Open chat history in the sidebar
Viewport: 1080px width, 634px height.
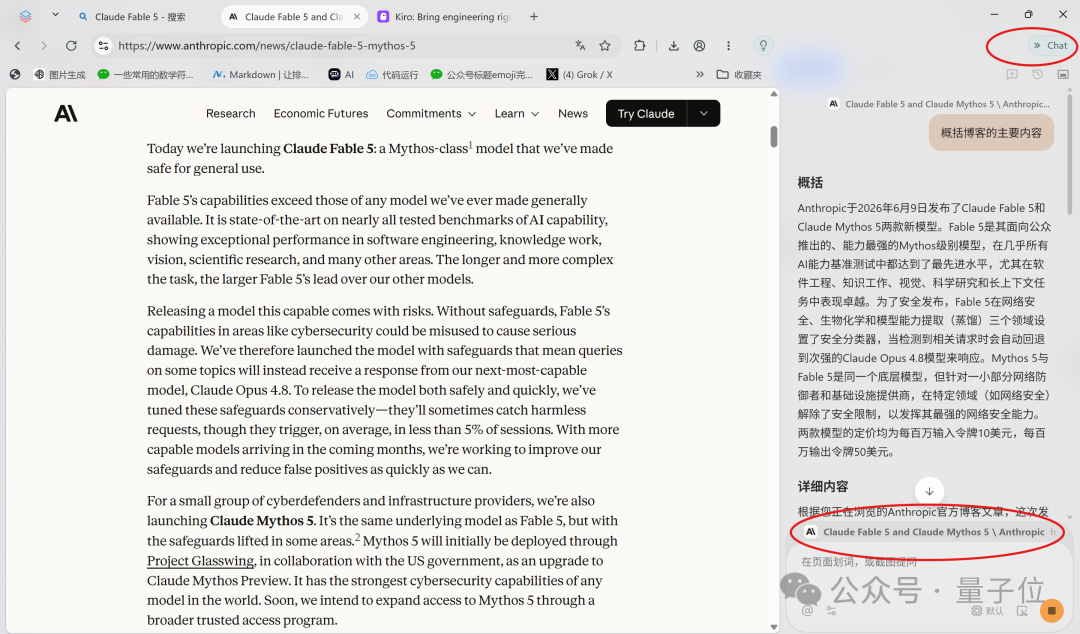1037,74
